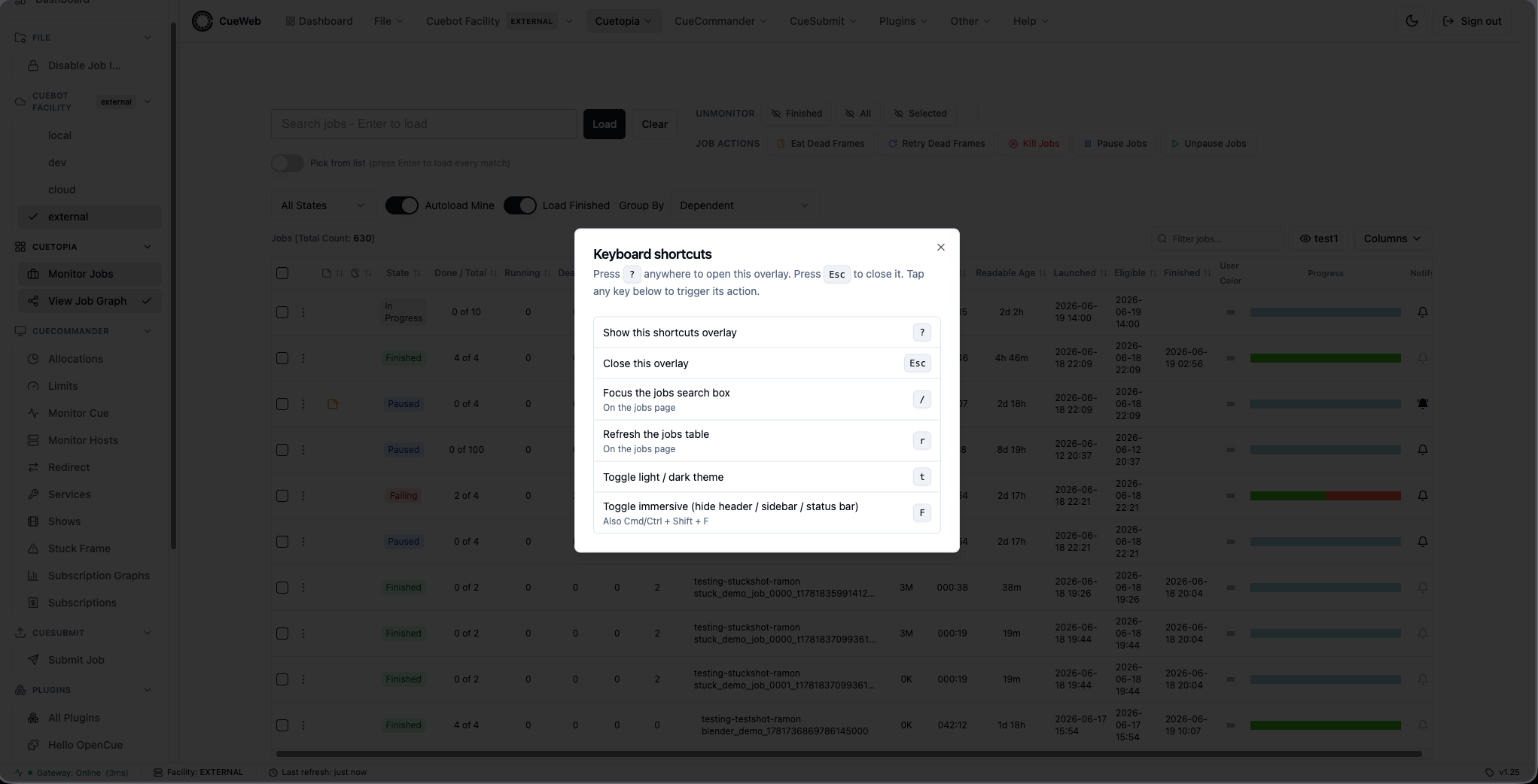Open All Plugins in sidebar
1538x784 pixels.
click(x=90, y=718)
